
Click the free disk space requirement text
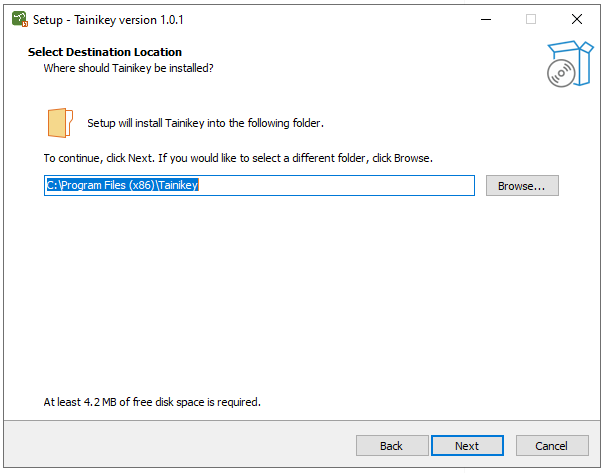tap(152, 402)
